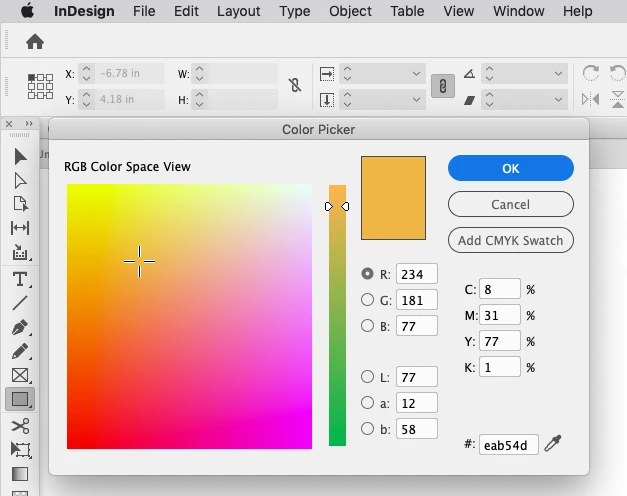Toggle constrain proportions for width and height

(295, 85)
